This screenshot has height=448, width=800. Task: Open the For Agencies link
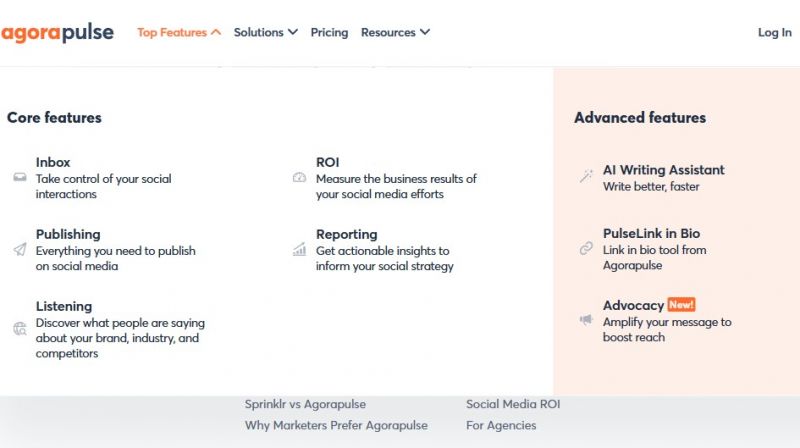pyautogui.click(x=501, y=426)
